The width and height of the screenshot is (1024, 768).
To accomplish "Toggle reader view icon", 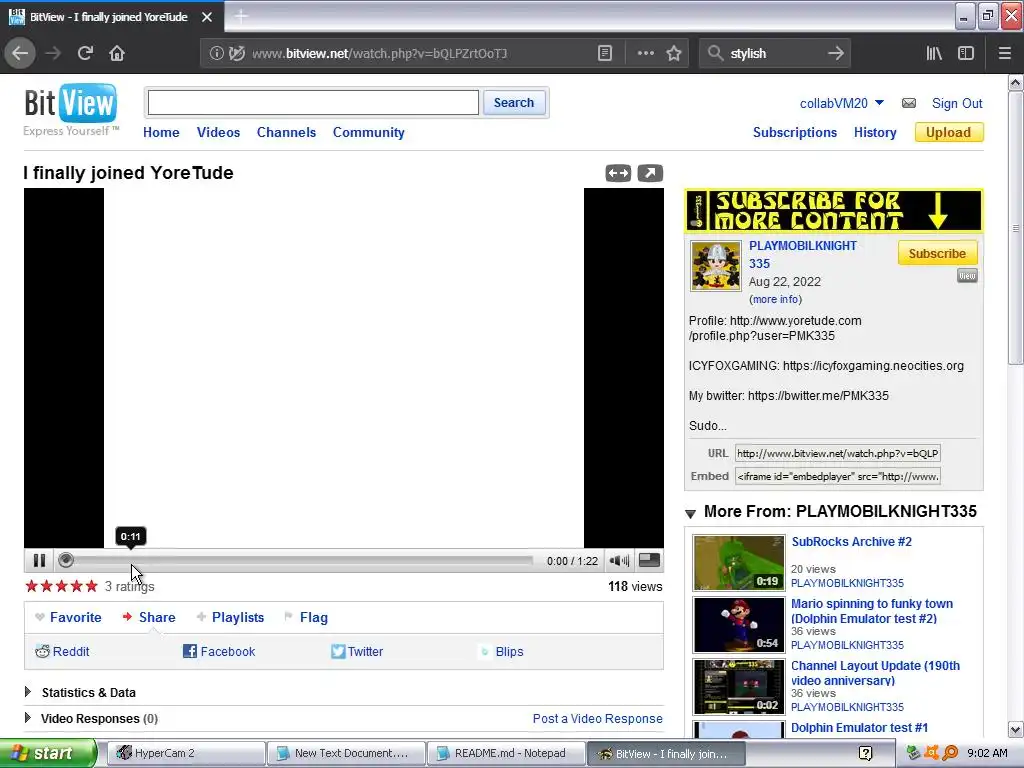I will pos(605,53).
